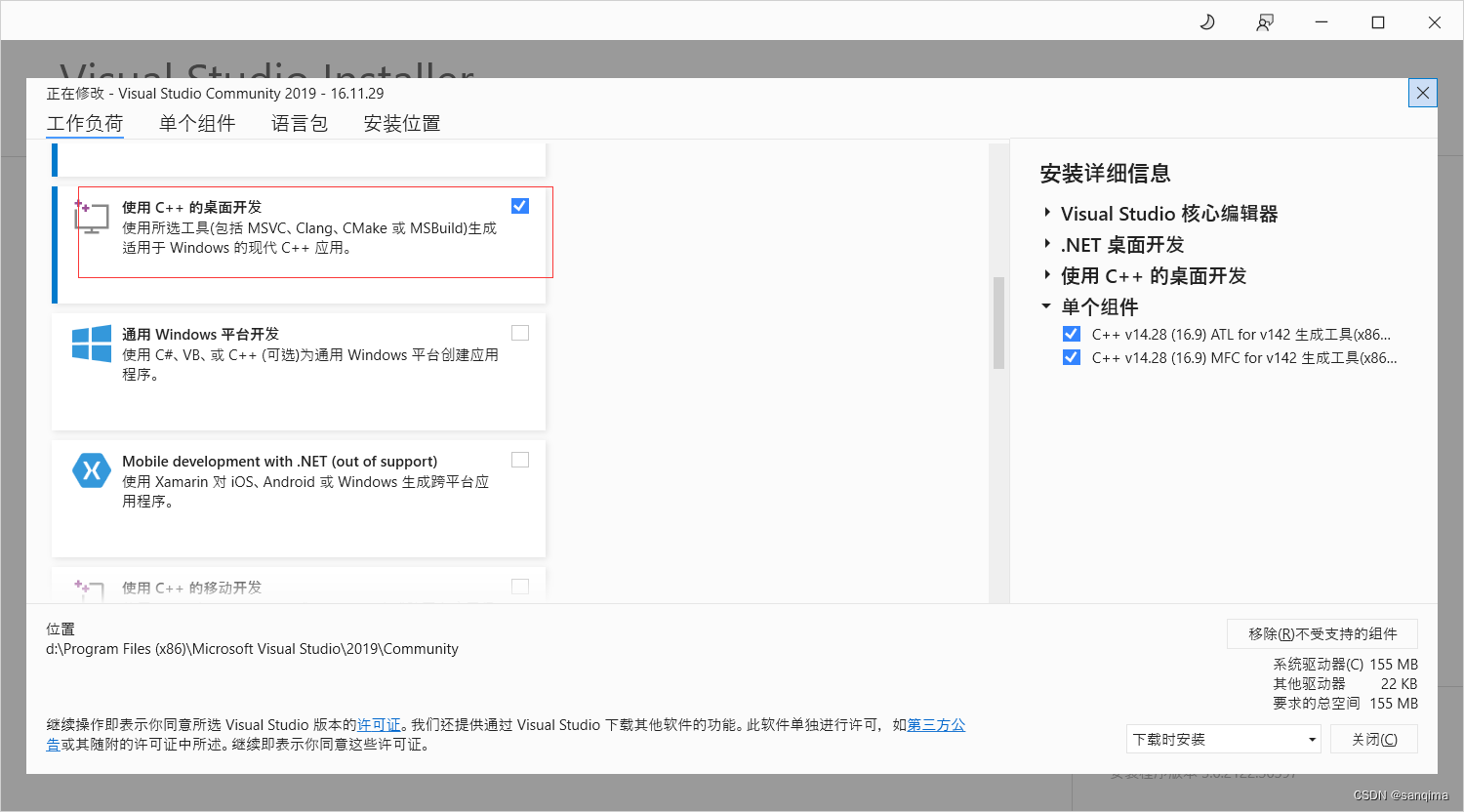
Task: Expand Visual Studio 核心编辑器 details
Action: tap(1047, 213)
